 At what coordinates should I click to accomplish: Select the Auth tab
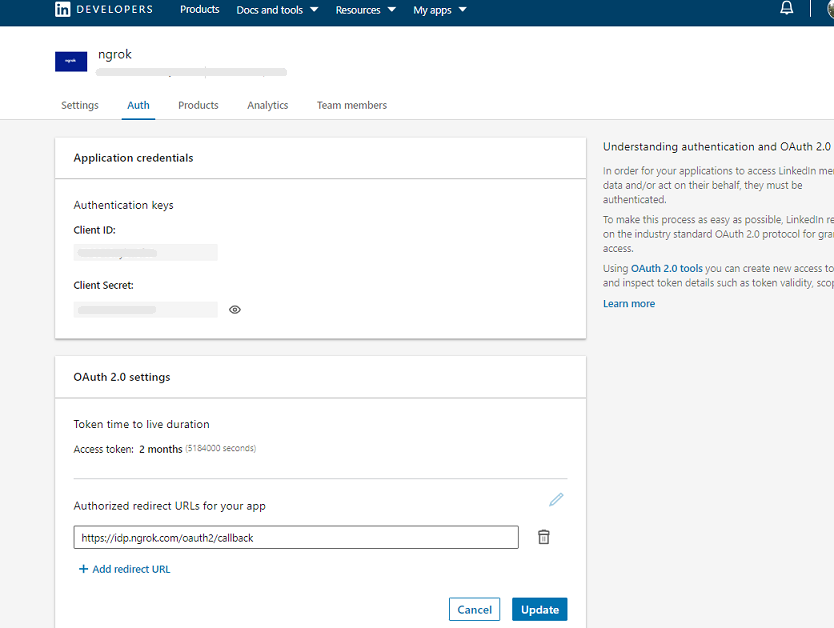point(138,105)
